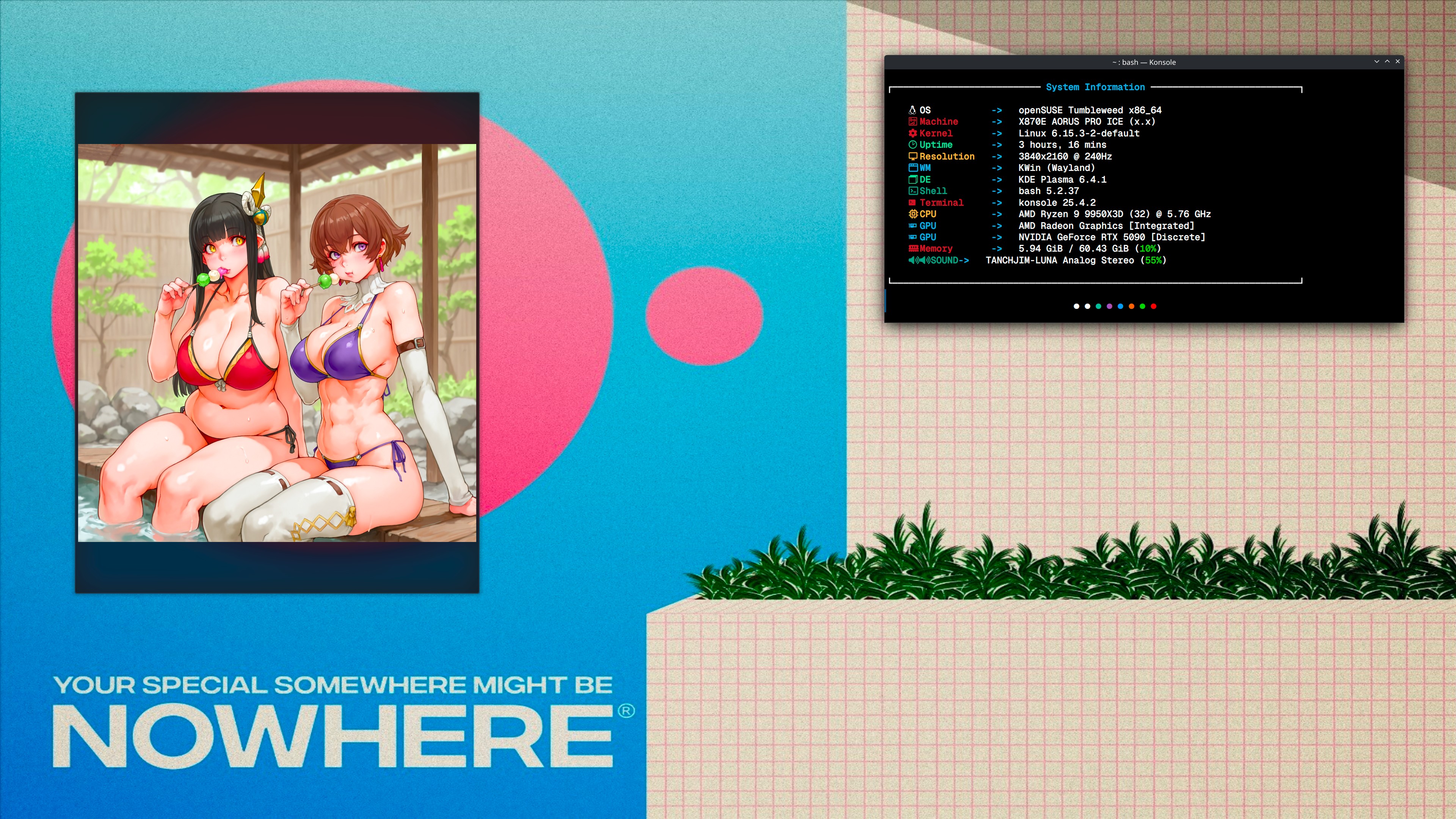Image resolution: width=1456 pixels, height=819 pixels.
Task: Click the 'Terminal' label in Konsole
Action: coord(941,203)
